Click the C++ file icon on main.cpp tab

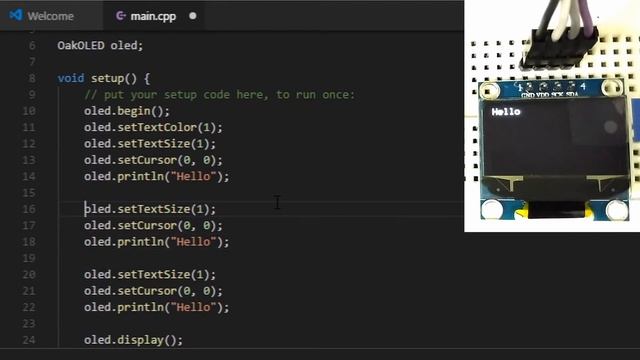pyautogui.click(x=120, y=16)
